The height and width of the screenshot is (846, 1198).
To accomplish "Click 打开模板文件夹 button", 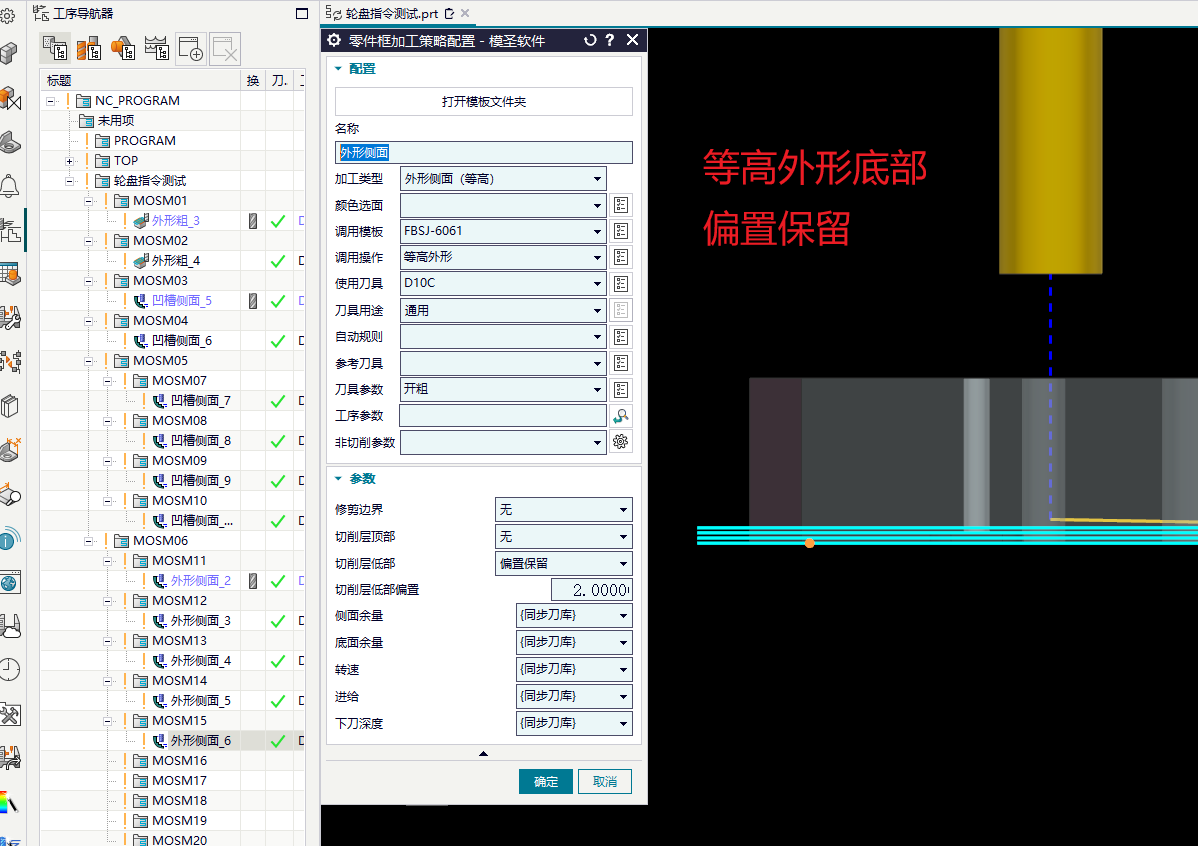I will tap(484, 102).
